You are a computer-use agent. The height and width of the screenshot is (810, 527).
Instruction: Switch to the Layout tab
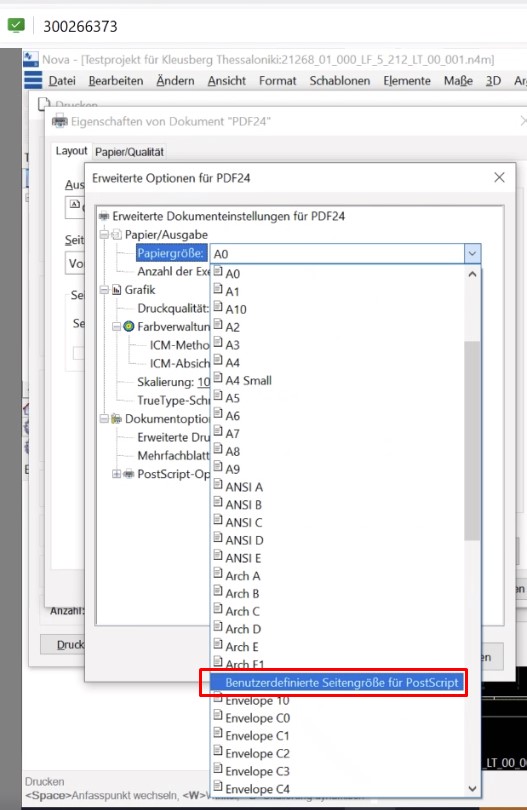coord(71,151)
